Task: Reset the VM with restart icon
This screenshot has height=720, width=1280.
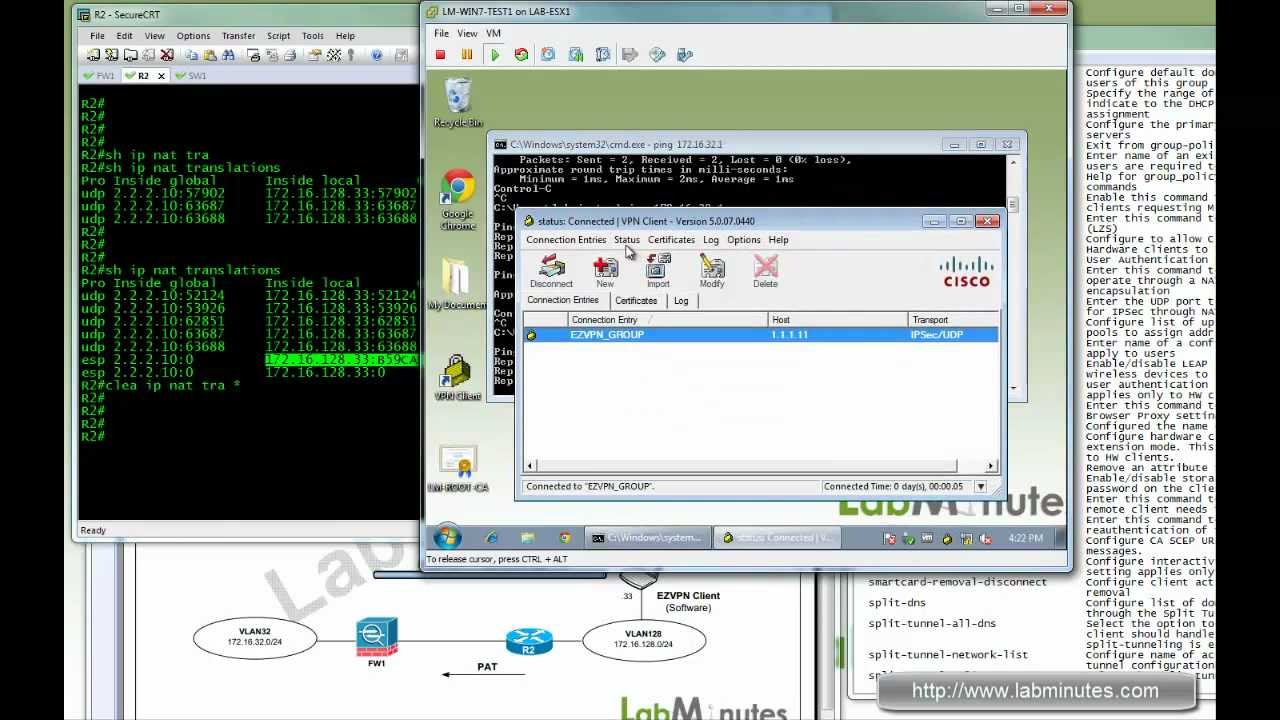Action: [x=521, y=55]
